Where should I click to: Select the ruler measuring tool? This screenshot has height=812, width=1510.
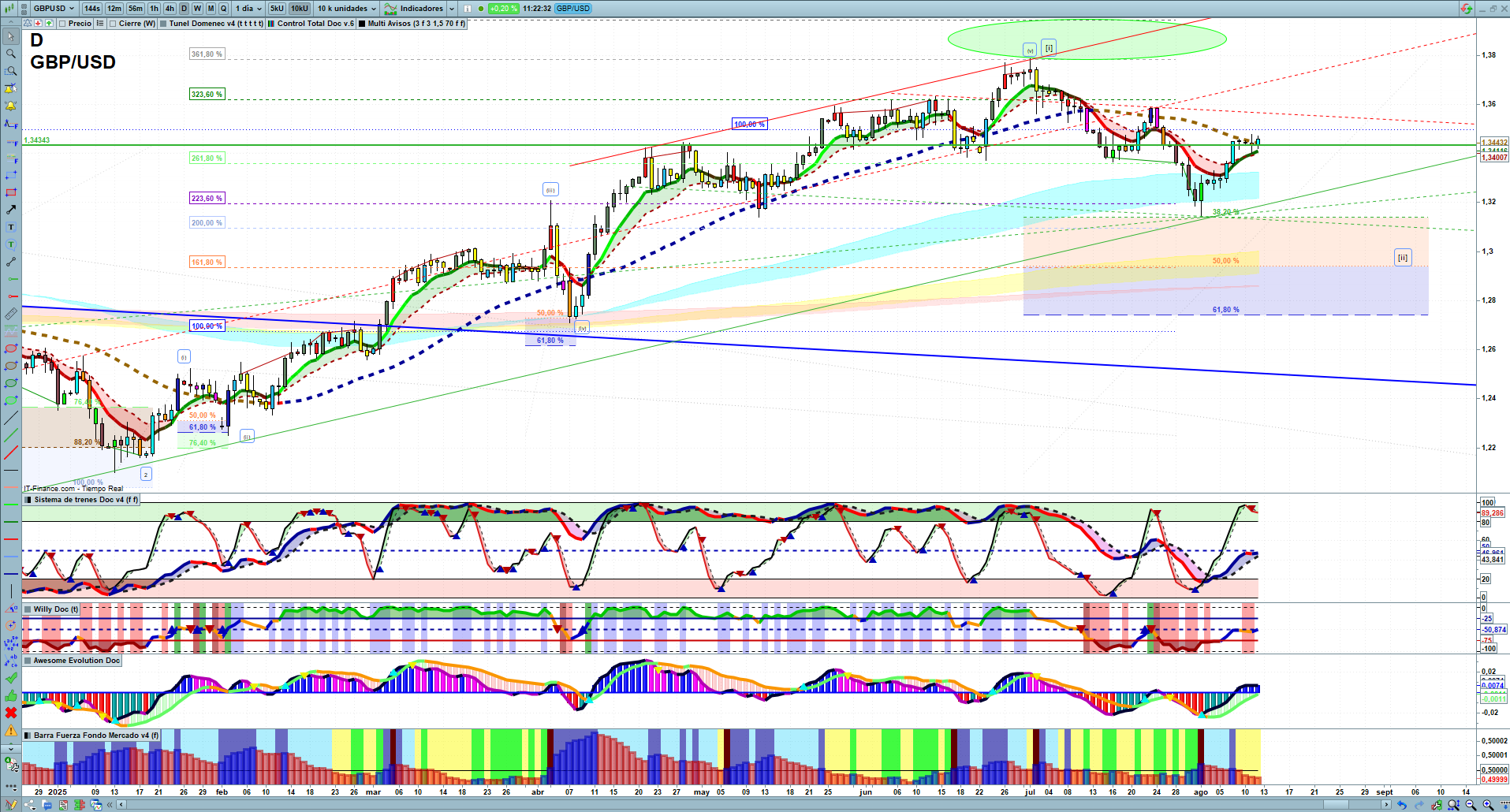pyautogui.click(x=11, y=314)
